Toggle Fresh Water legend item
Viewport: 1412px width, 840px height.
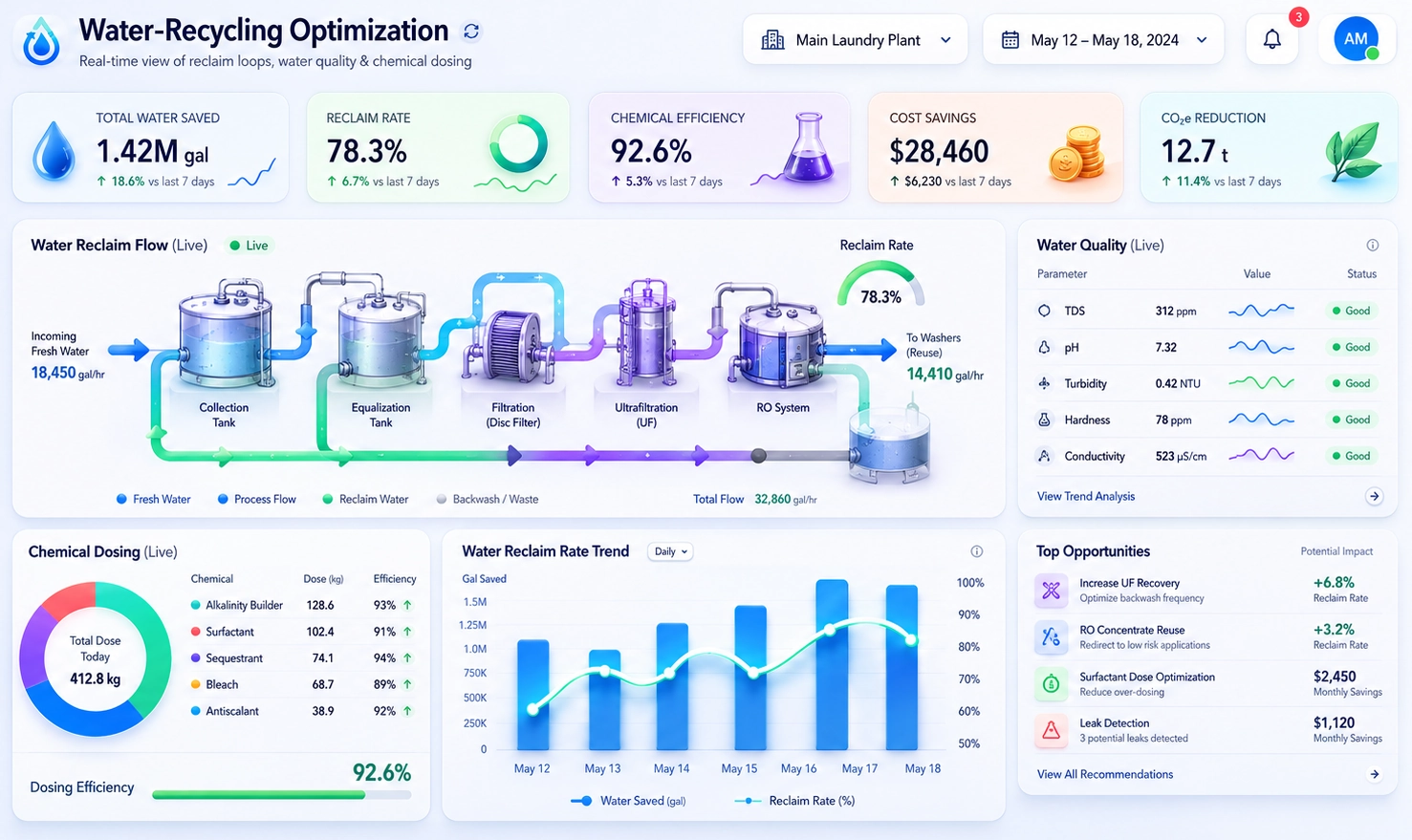pyautogui.click(x=153, y=499)
